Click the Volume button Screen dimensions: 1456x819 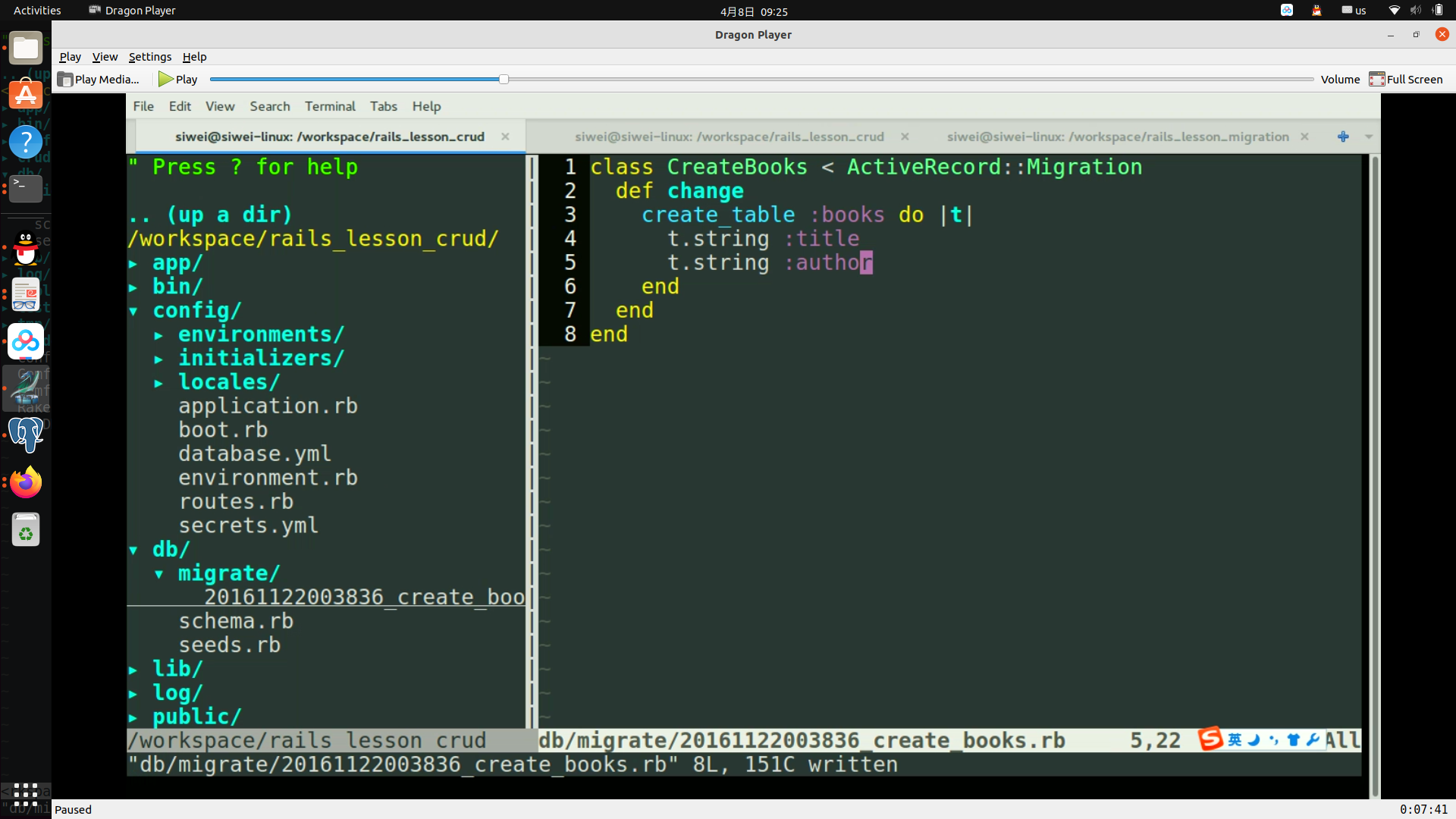point(1340,79)
